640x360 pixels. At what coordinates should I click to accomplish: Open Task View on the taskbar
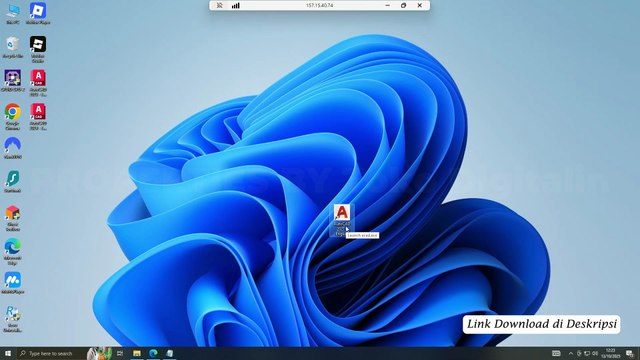[120, 353]
